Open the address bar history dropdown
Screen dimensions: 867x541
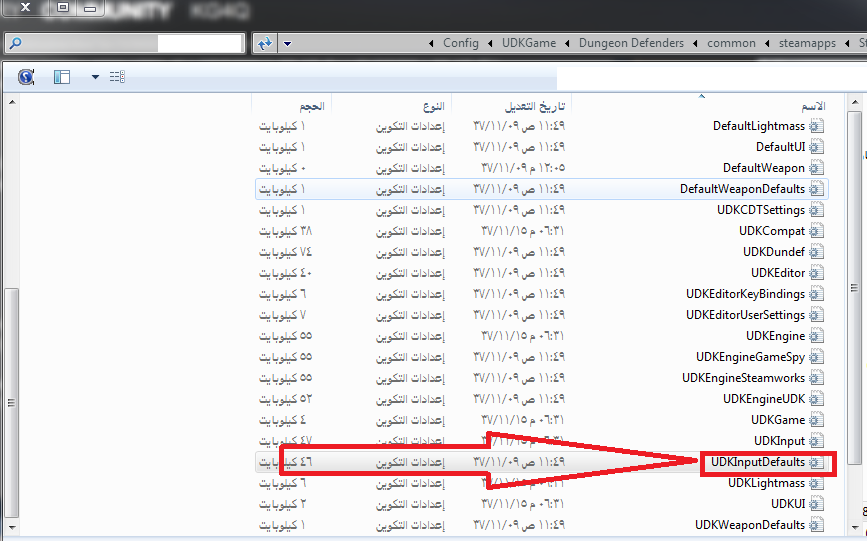coord(287,43)
